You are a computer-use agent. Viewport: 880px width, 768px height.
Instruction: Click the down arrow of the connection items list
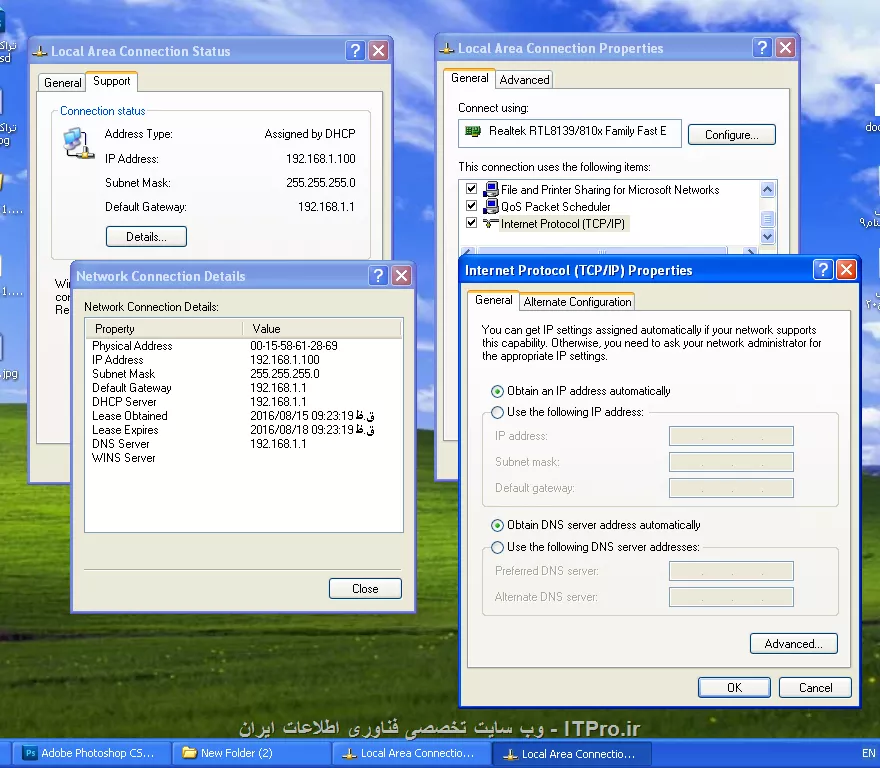point(768,236)
